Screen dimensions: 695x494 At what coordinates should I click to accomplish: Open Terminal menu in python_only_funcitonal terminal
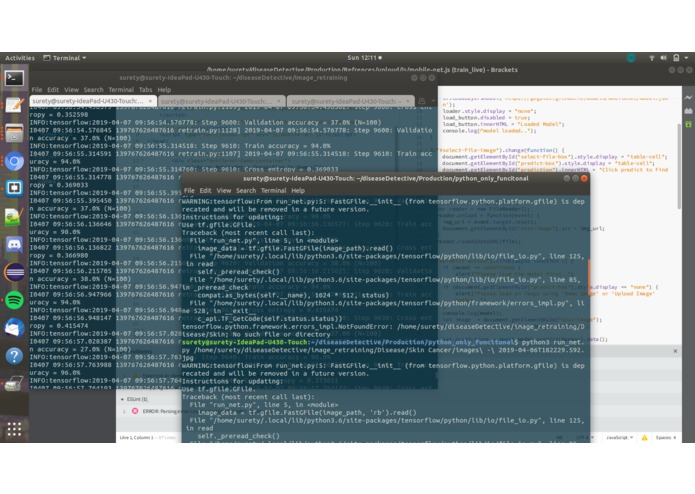pos(273,191)
